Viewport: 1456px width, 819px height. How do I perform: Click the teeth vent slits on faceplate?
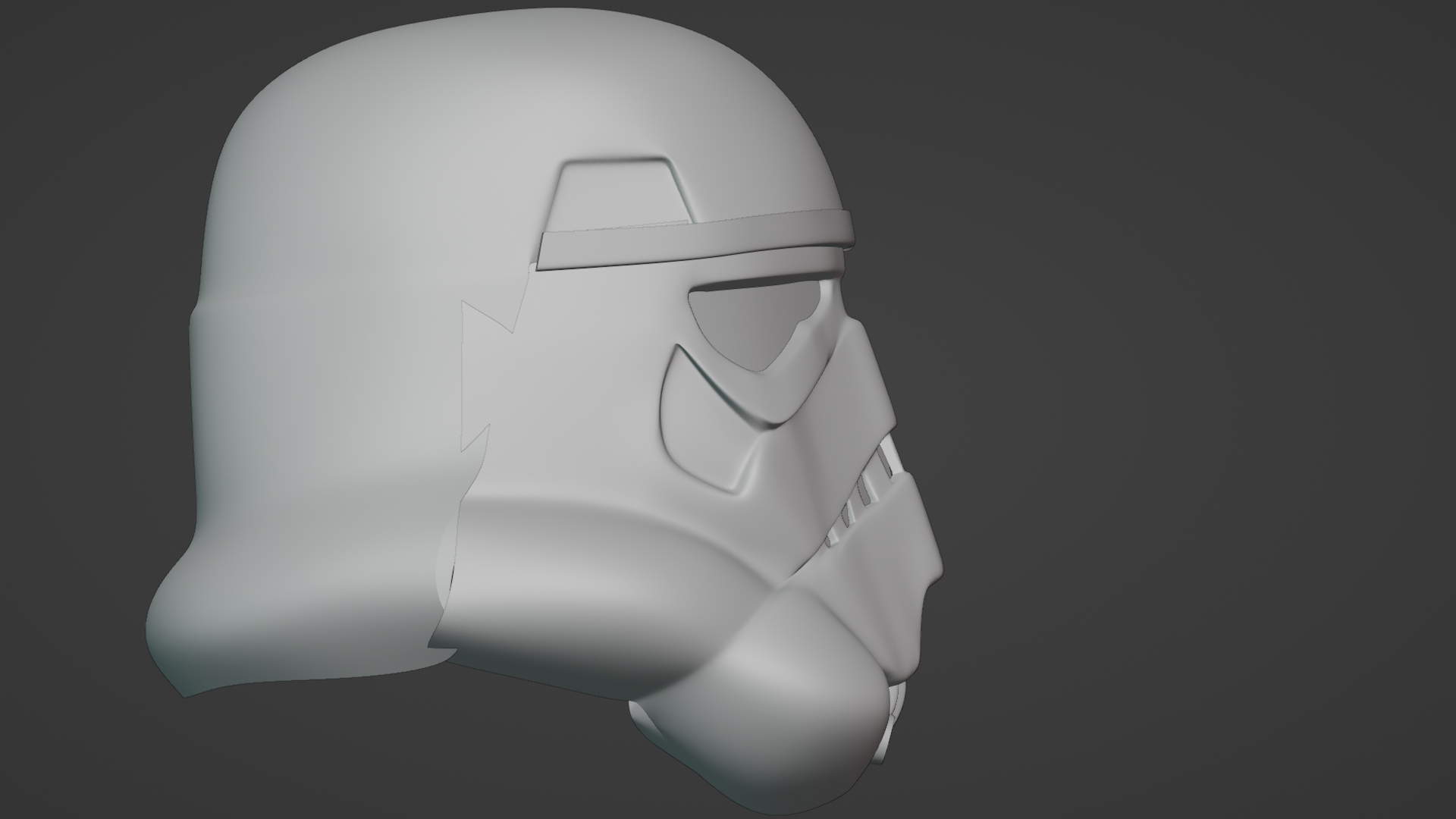pyautogui.click(x=864, y=494)
